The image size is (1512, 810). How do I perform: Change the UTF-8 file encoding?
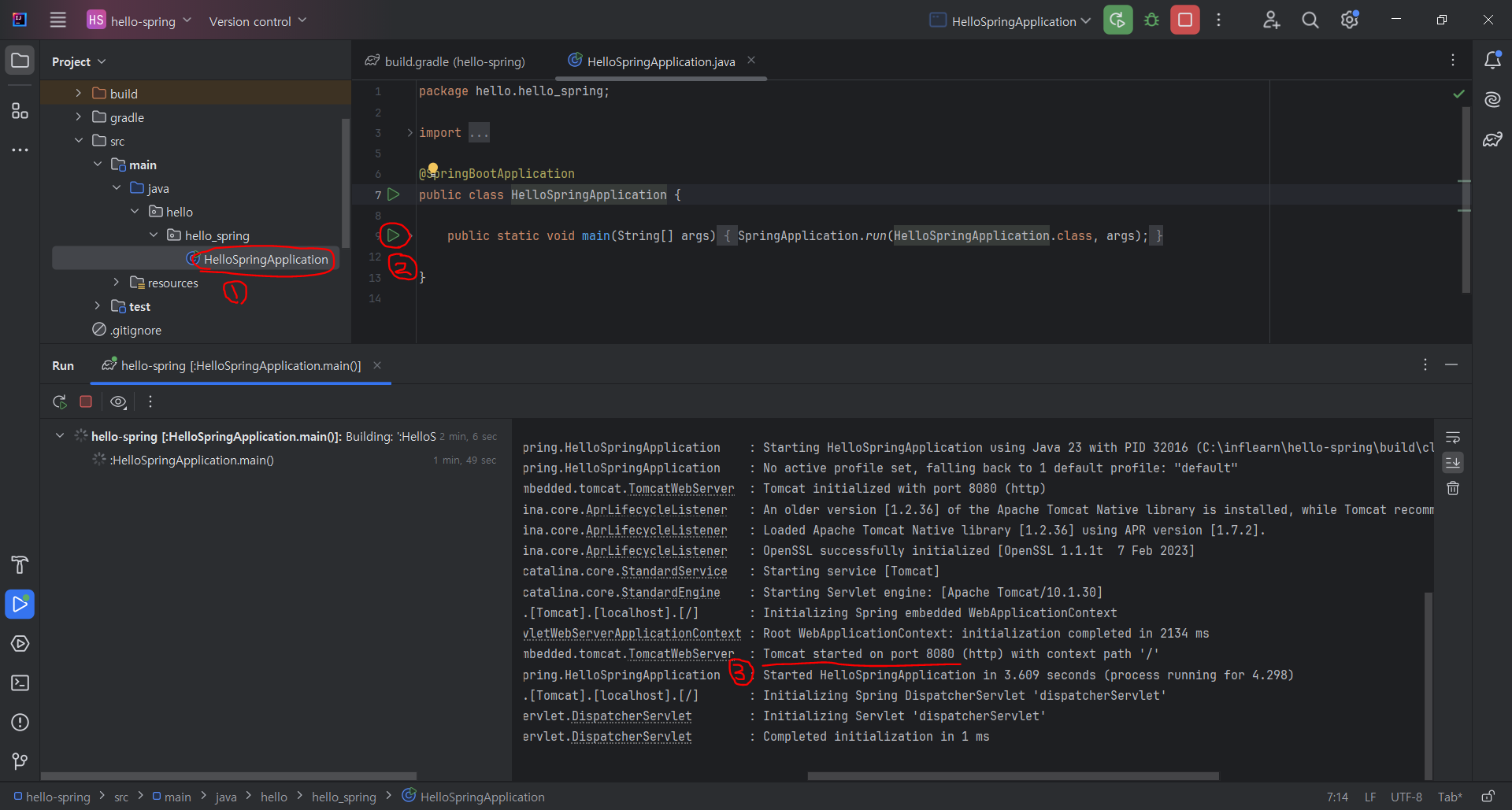(x=1406, y=797)
